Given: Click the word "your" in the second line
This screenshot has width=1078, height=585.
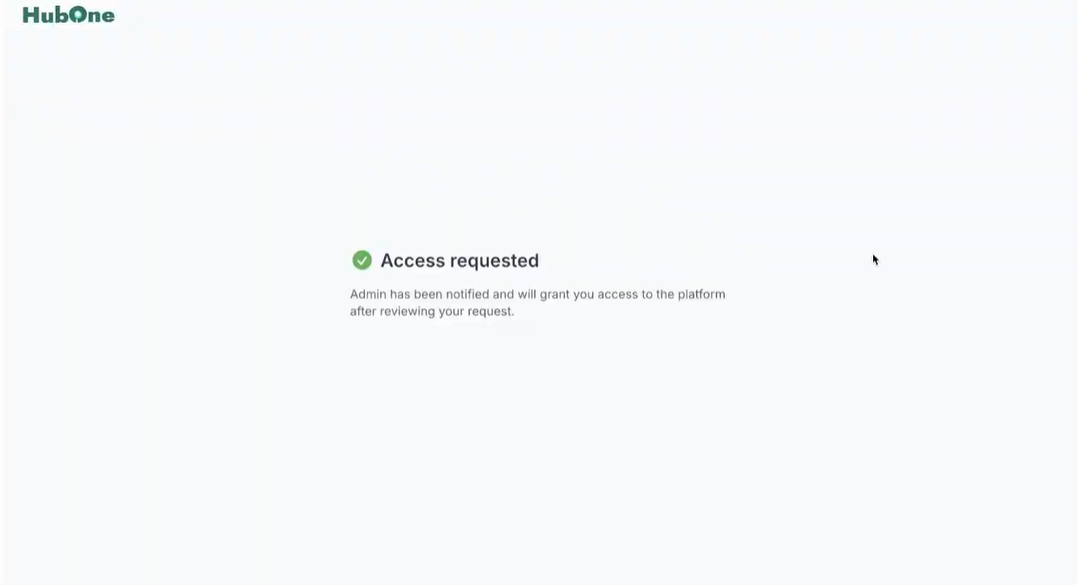Looking at the screenshot, I should 451,312.
